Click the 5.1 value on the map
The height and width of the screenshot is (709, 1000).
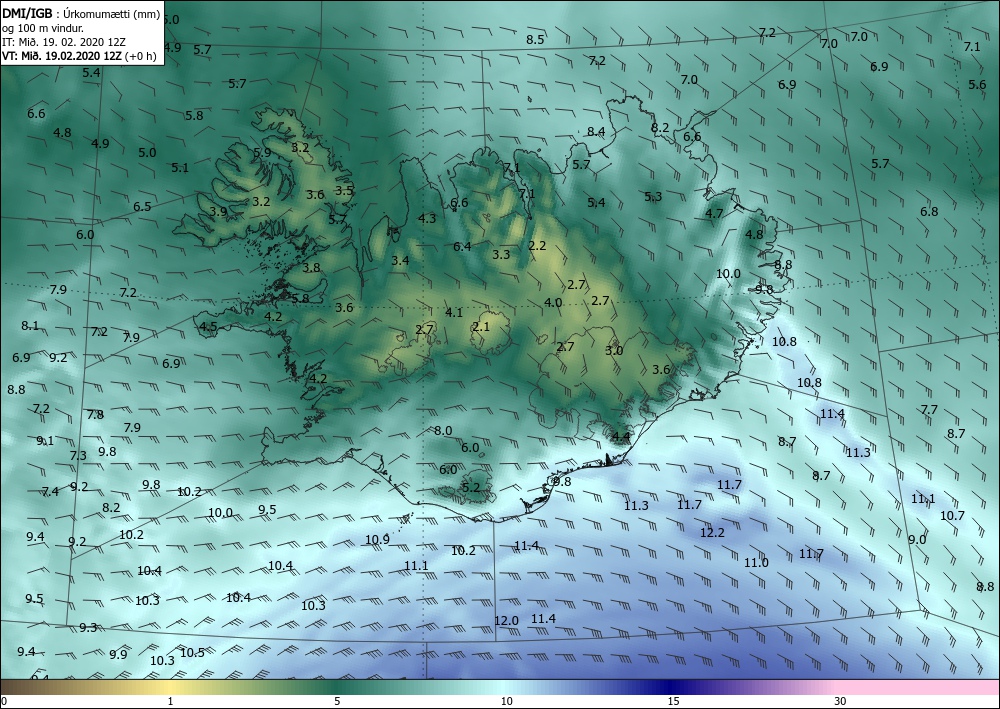180,168
